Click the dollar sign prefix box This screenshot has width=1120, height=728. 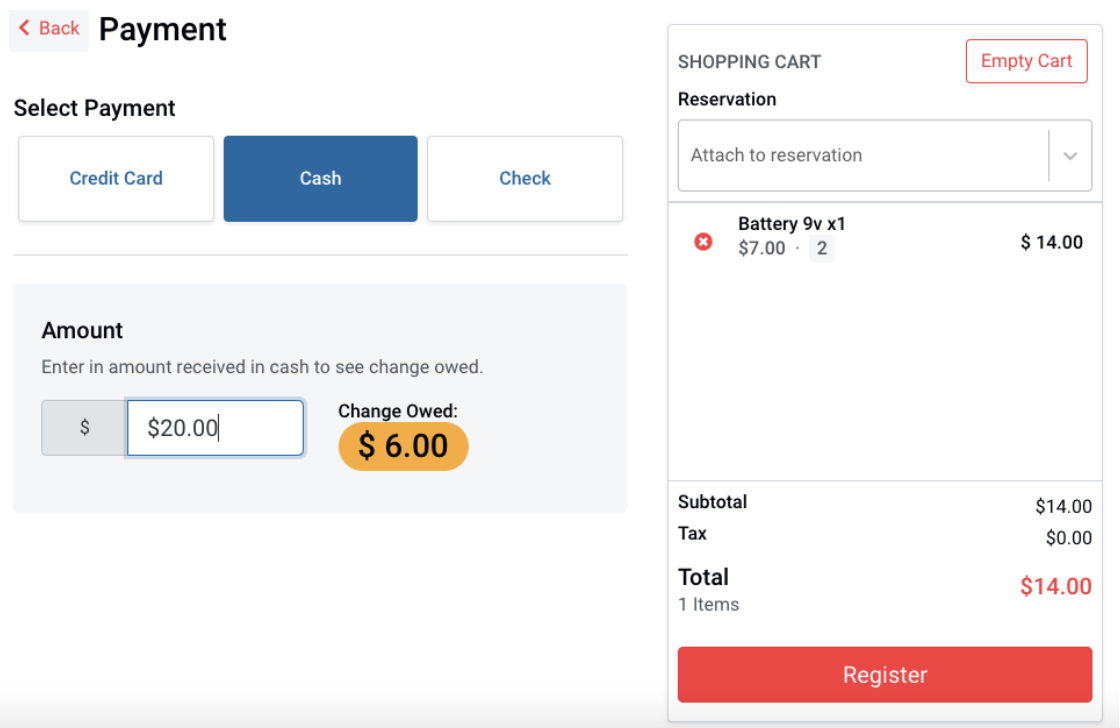(x=84, y=427)
